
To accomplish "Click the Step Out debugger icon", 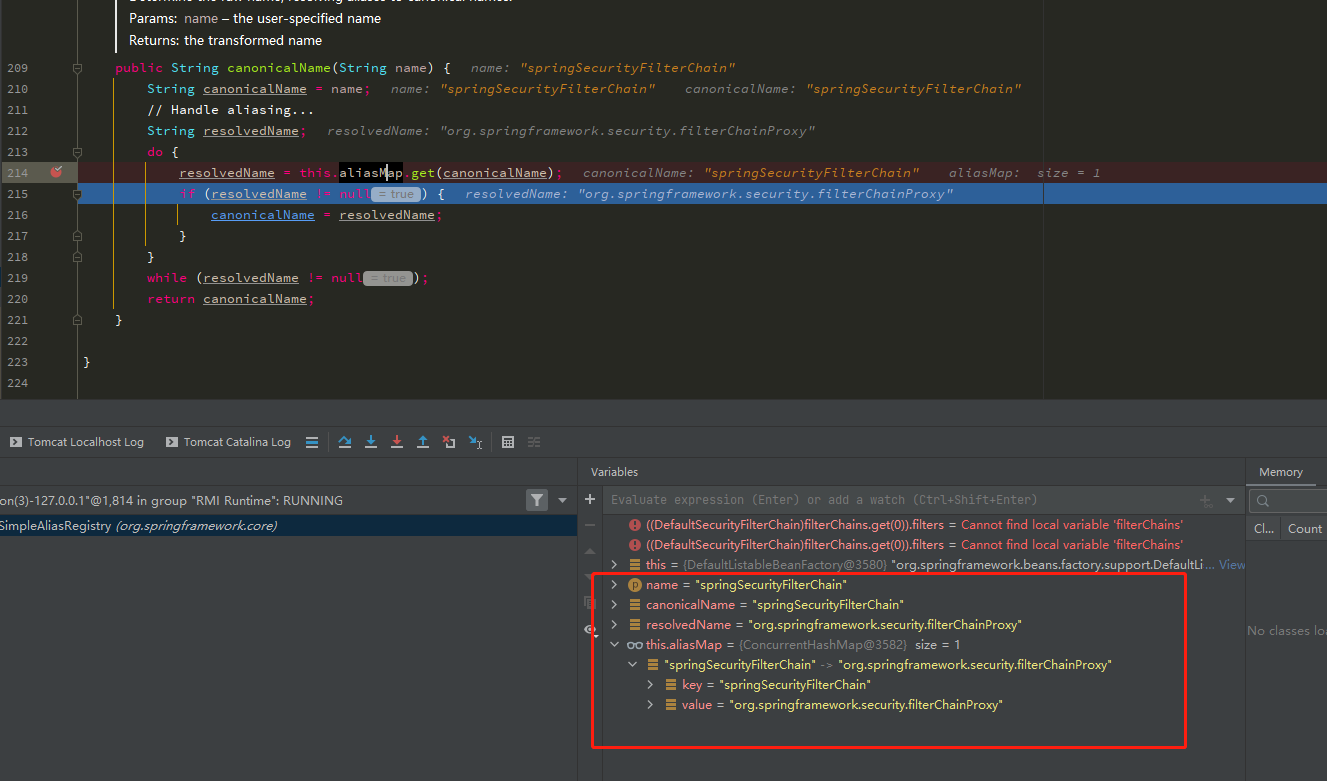I will (423, 442).
